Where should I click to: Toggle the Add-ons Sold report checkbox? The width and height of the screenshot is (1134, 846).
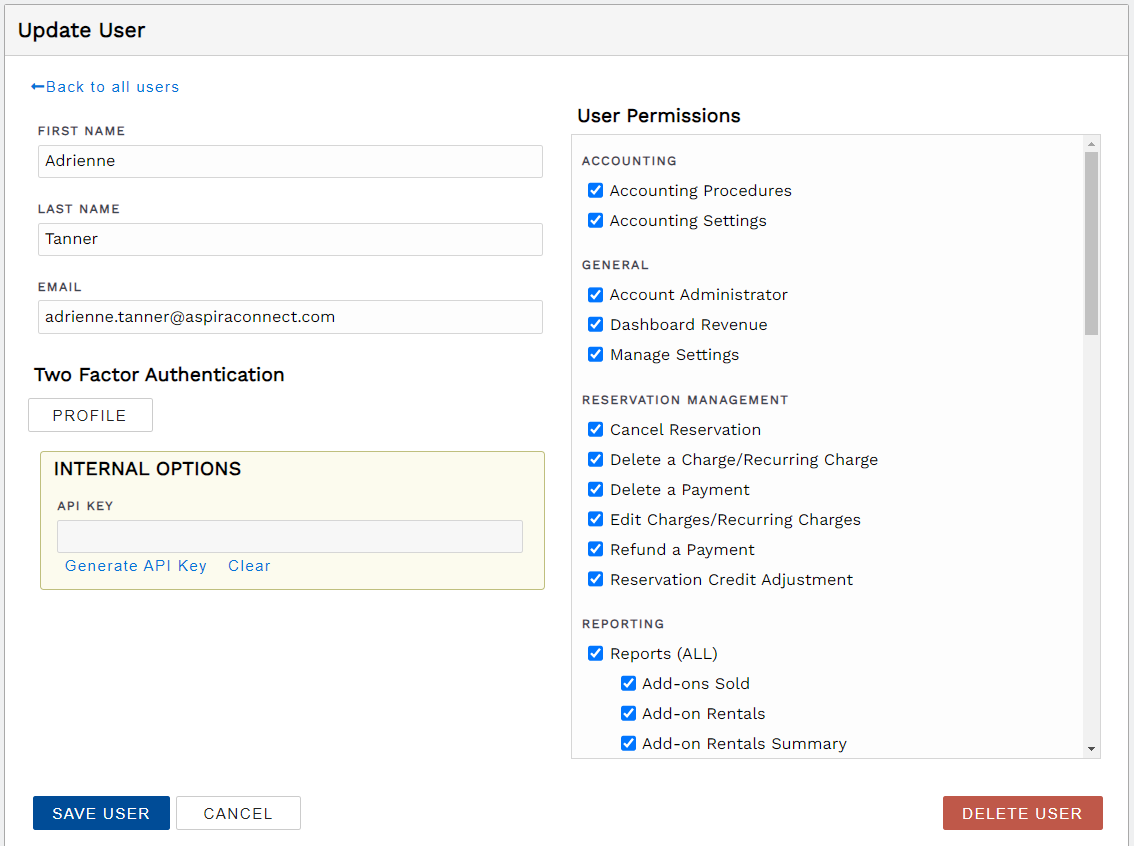(x=628, y=683)
